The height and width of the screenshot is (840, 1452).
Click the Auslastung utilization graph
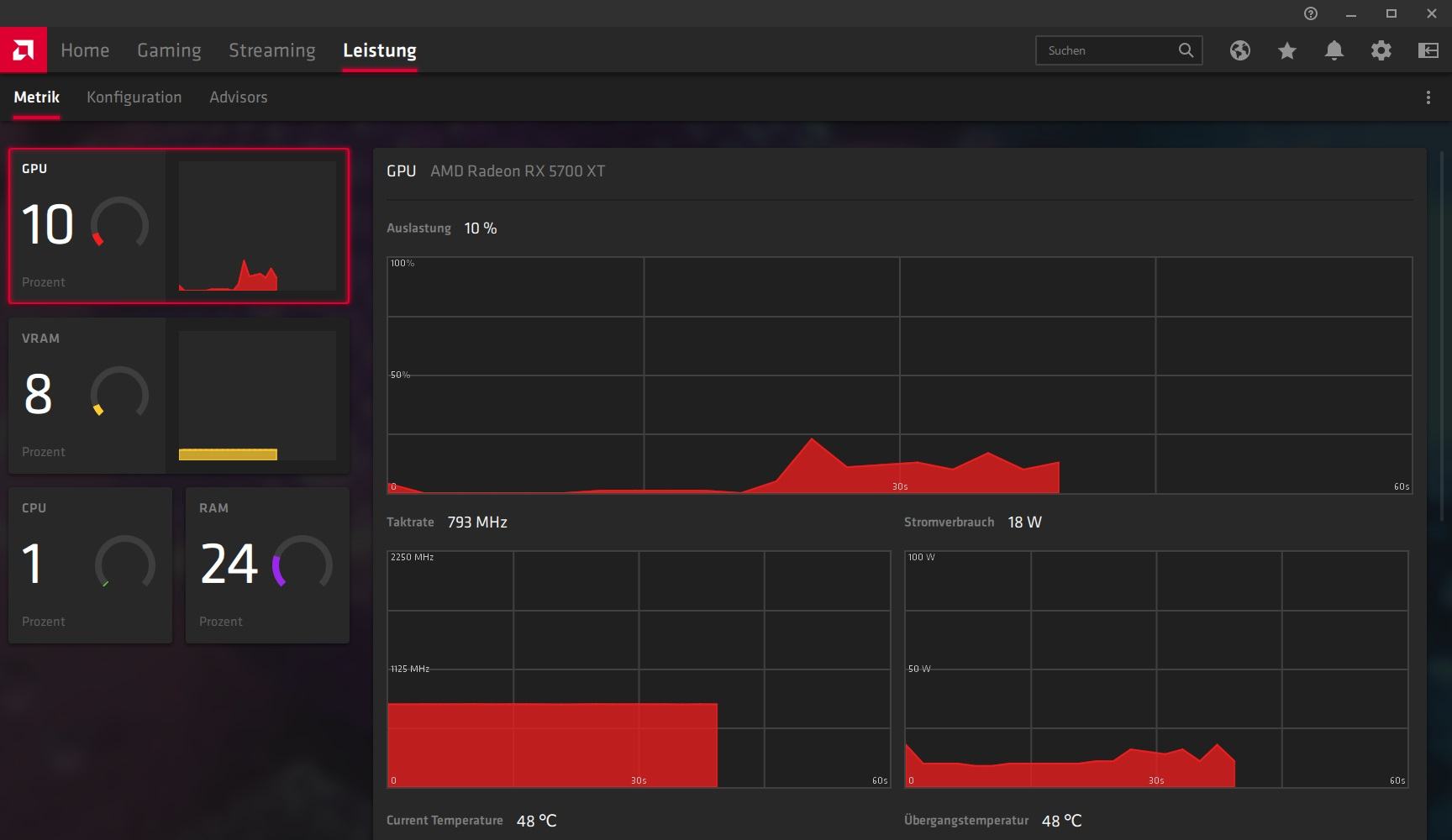(x=899, y=375)
